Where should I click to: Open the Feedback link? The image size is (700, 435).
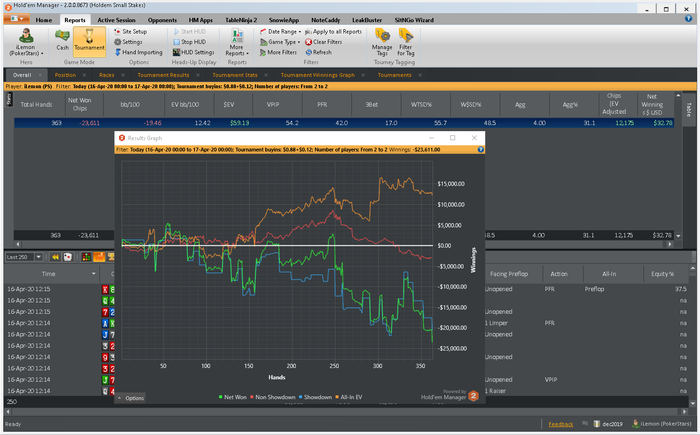(561, 424)
